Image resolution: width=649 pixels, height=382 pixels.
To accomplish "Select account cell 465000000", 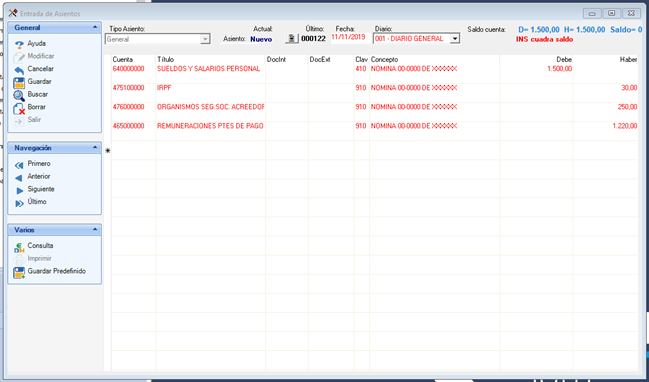I will [x=128, y=126].
